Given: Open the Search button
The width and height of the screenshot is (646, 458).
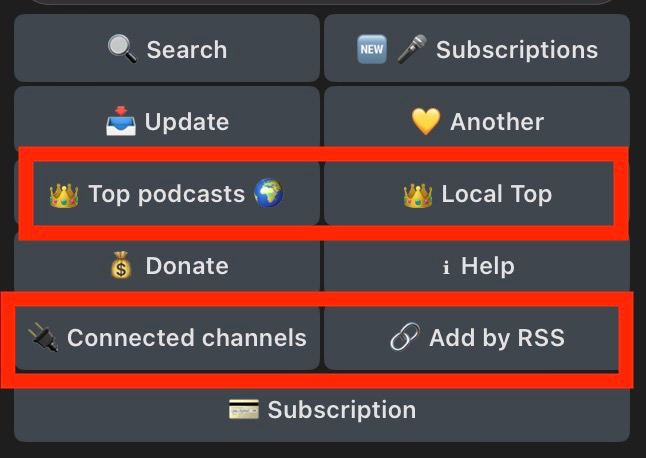Looking at the screenshot, I should click(x=167, y=48).
